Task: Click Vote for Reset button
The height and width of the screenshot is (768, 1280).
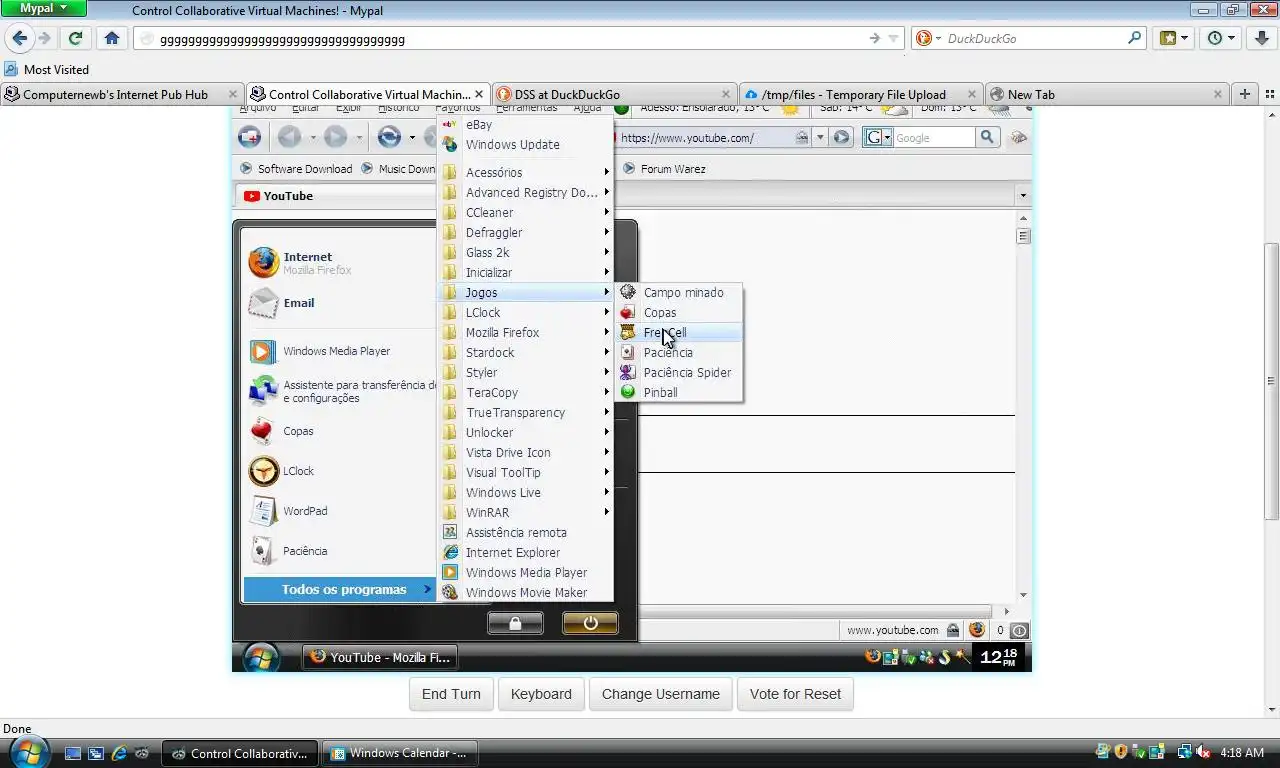Action: [x=795, y=694]
